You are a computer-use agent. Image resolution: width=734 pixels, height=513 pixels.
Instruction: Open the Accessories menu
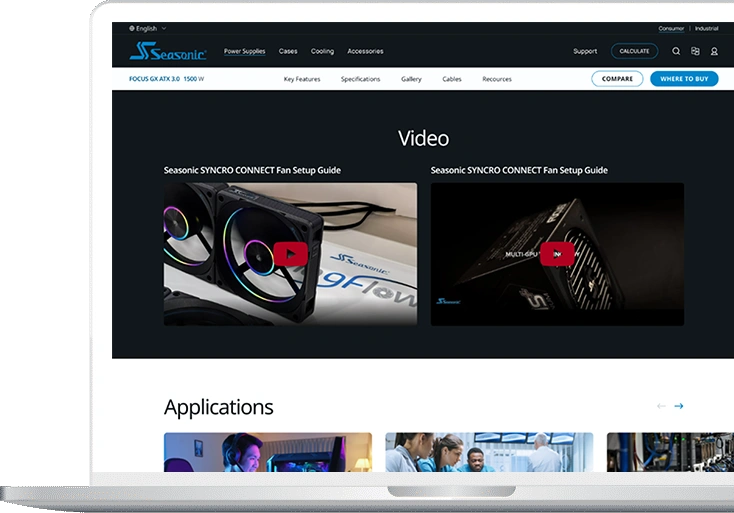tap(365, 51)
